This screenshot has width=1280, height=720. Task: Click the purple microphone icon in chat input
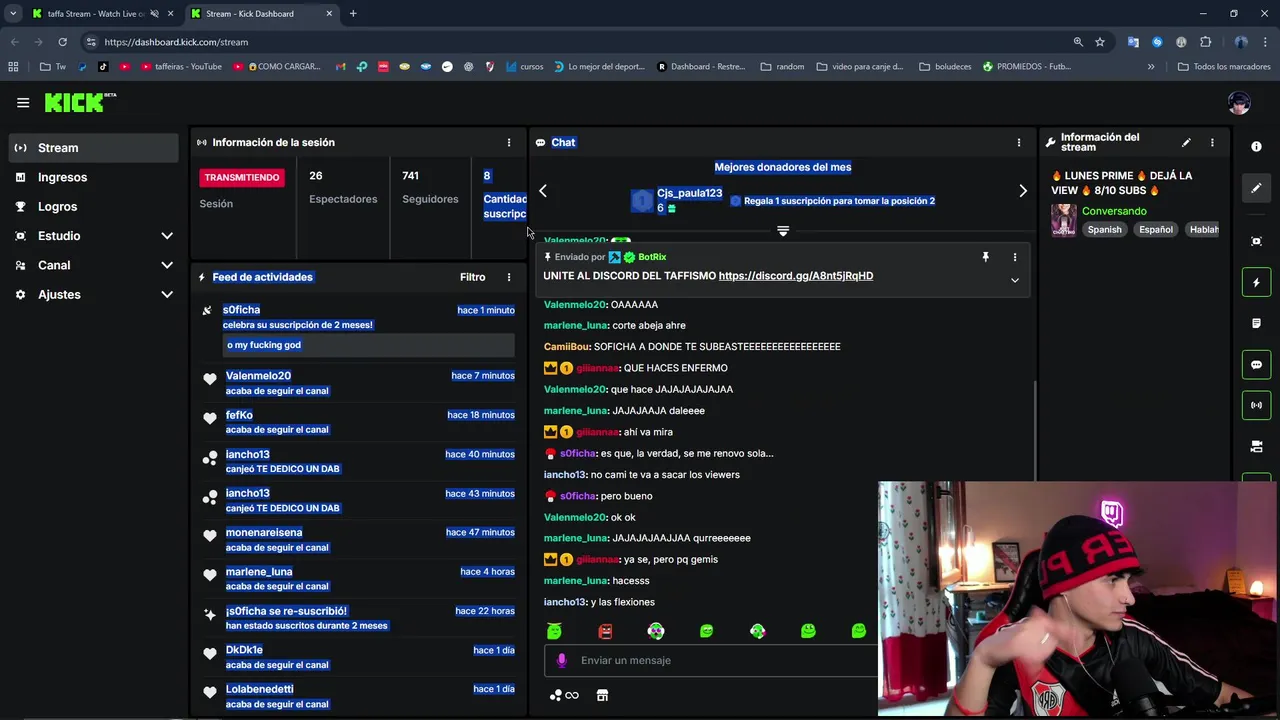(x=561, y=660)
